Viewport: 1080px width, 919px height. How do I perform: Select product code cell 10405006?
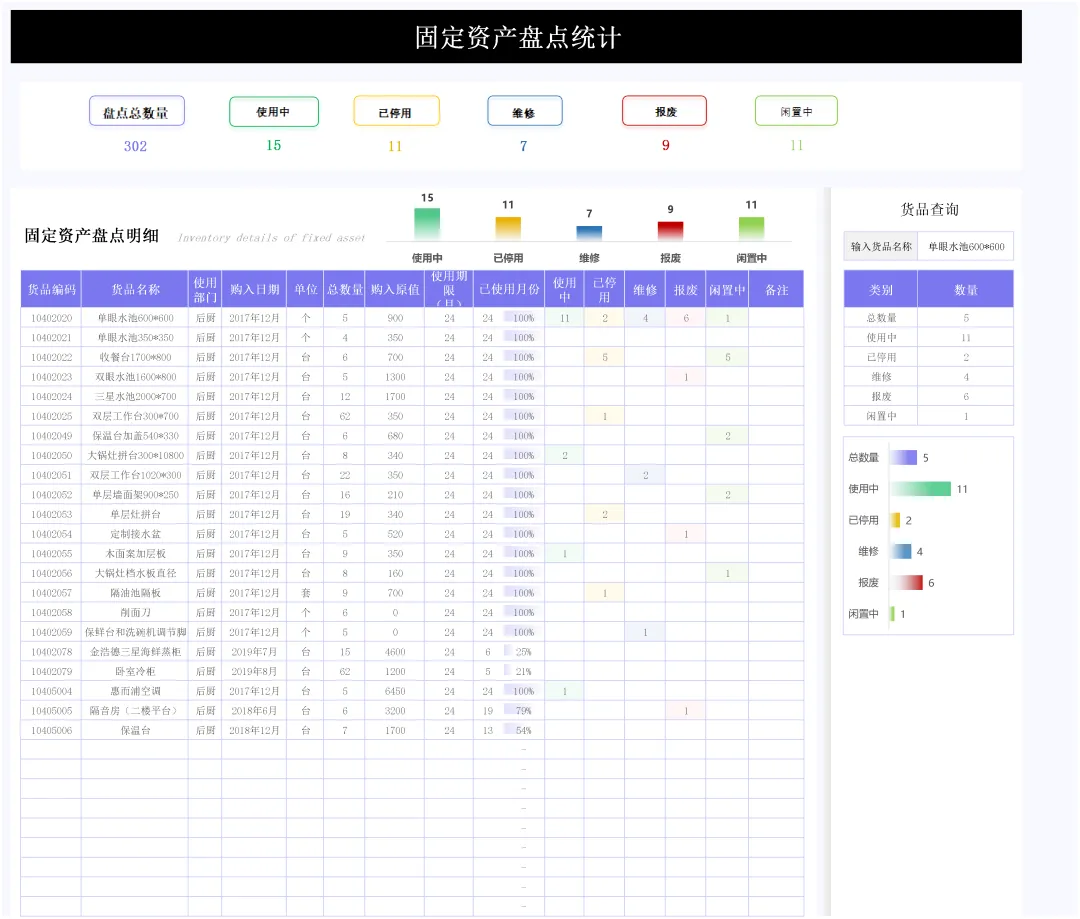(x=52, y=730)
